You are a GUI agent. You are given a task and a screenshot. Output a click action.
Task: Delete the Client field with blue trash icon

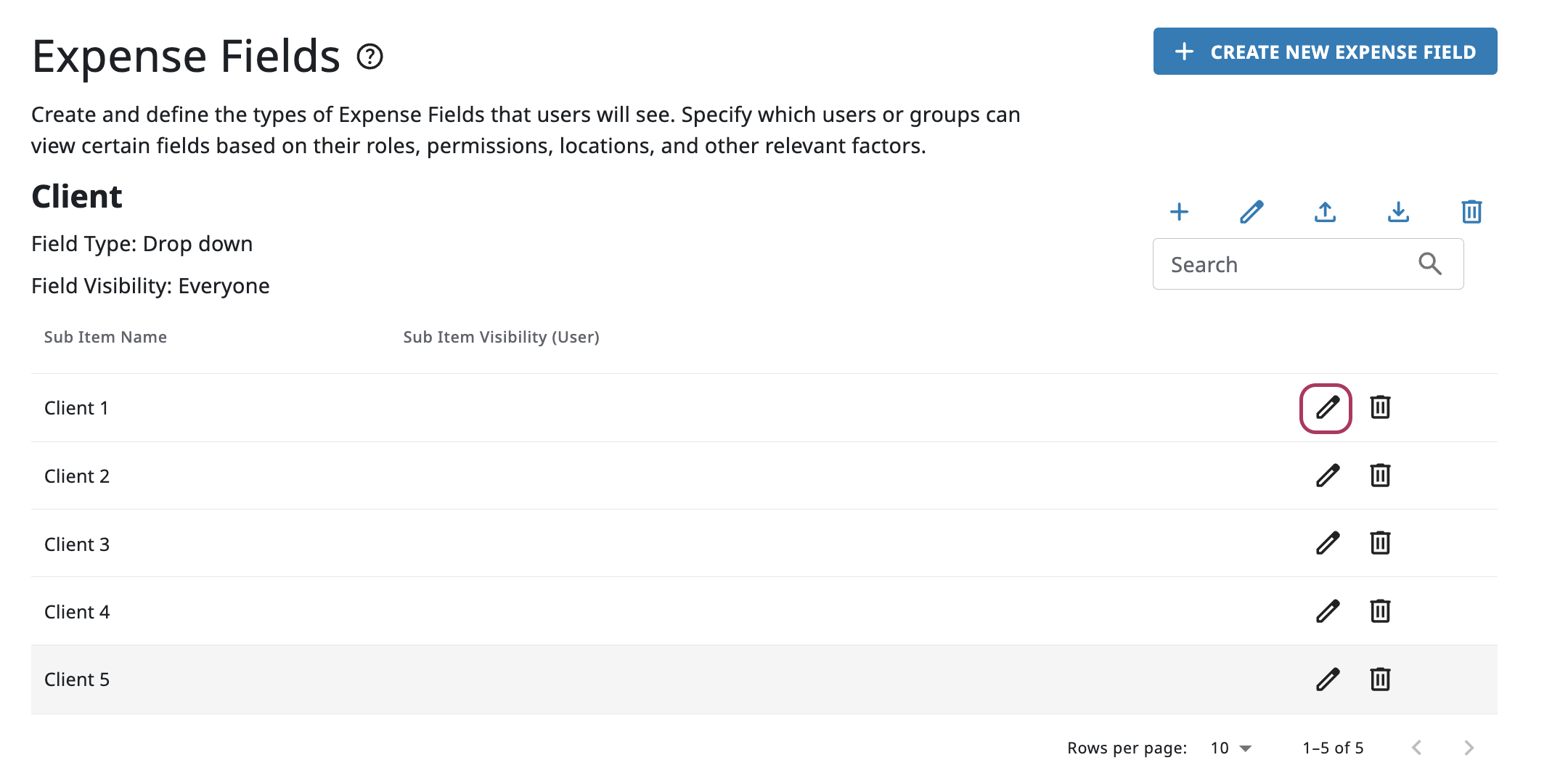(1471, 212)
